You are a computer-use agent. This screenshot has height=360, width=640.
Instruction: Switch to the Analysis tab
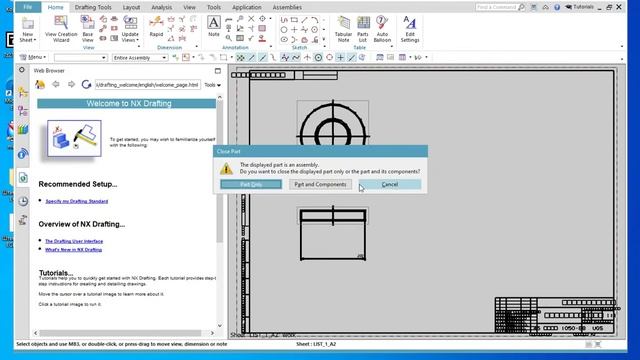[162, 7]
